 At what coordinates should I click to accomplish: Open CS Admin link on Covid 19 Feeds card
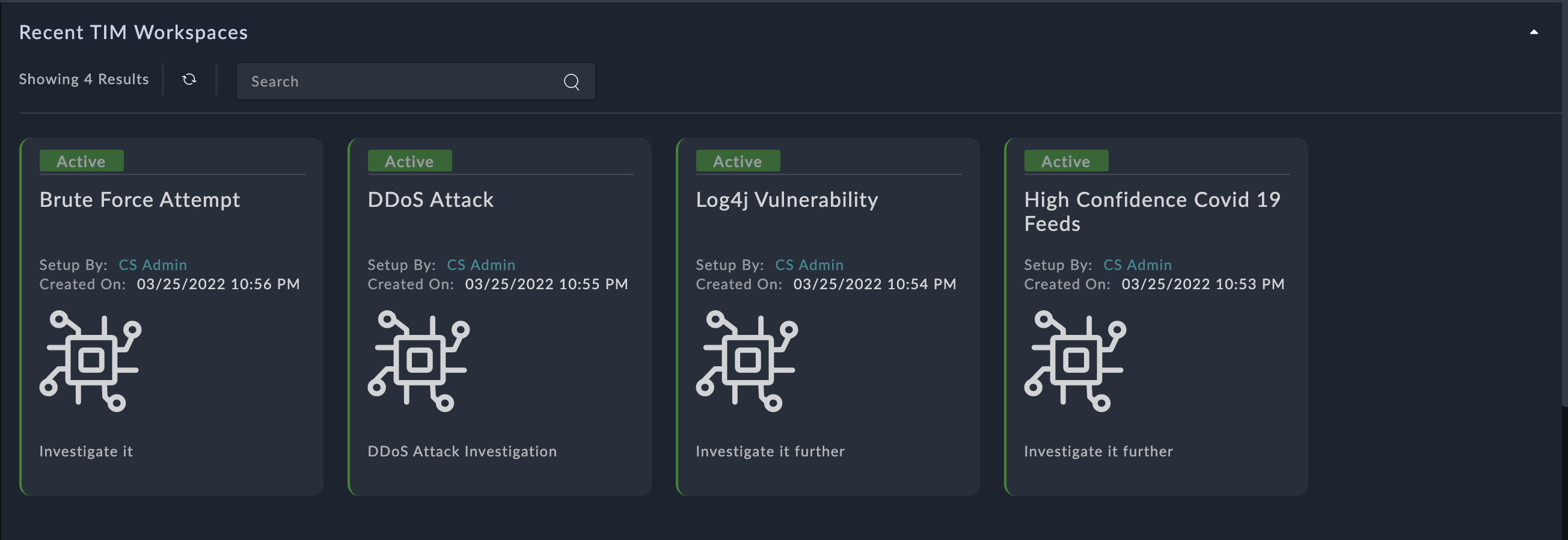1137,265
